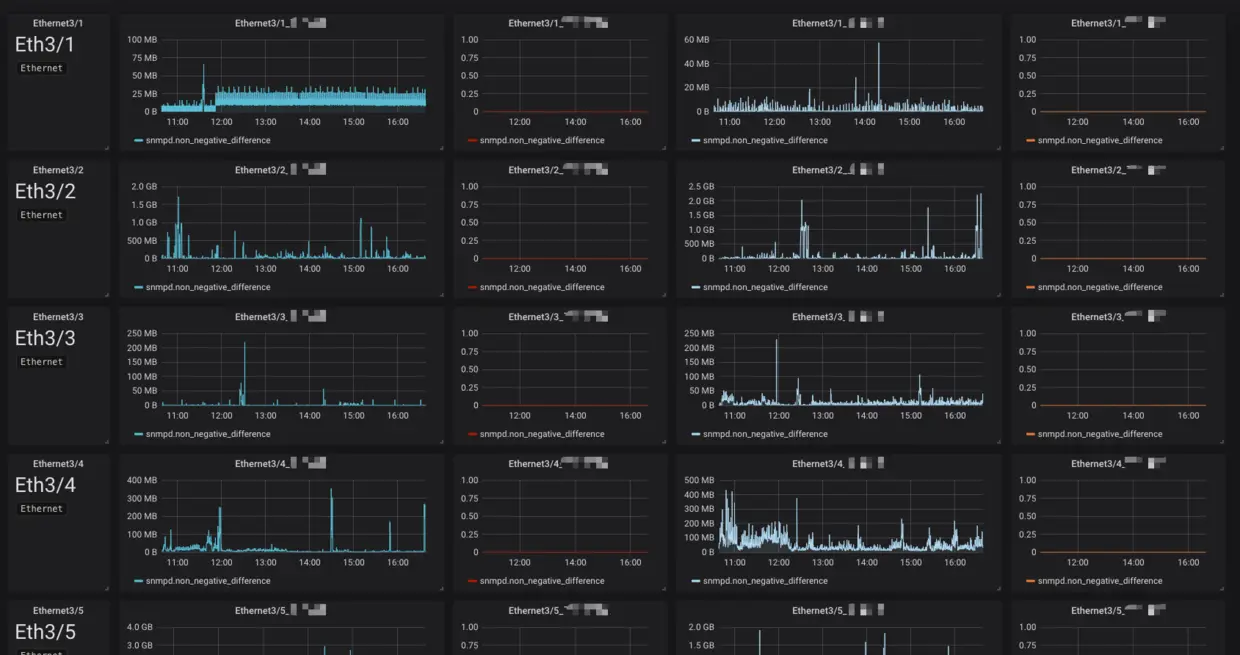The height and width of the screenshot is (655, 1240).
Task: Open title menu of Ethernet3/4 pale-blue-series graph
Action: pyautogui.click(x=838, y=463)
